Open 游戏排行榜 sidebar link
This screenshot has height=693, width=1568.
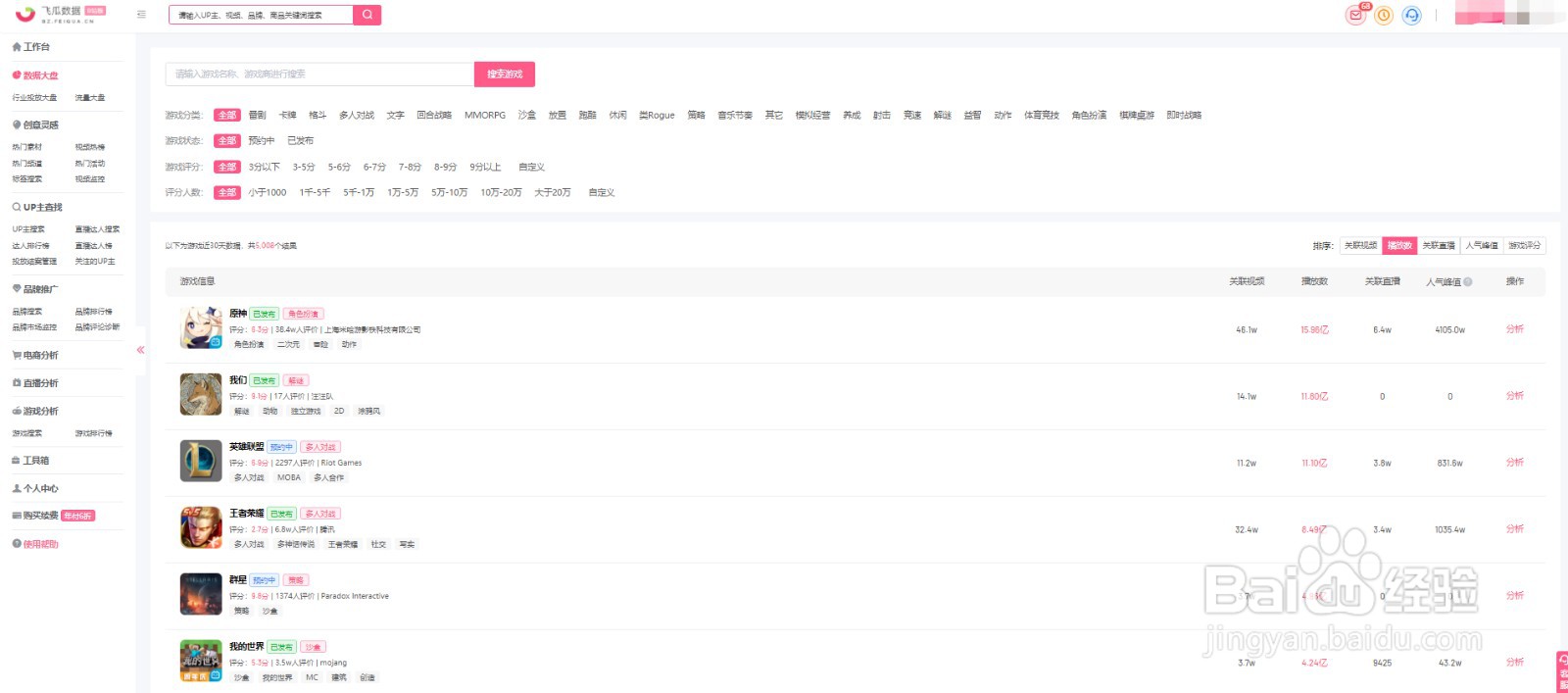tap(94, 433)
